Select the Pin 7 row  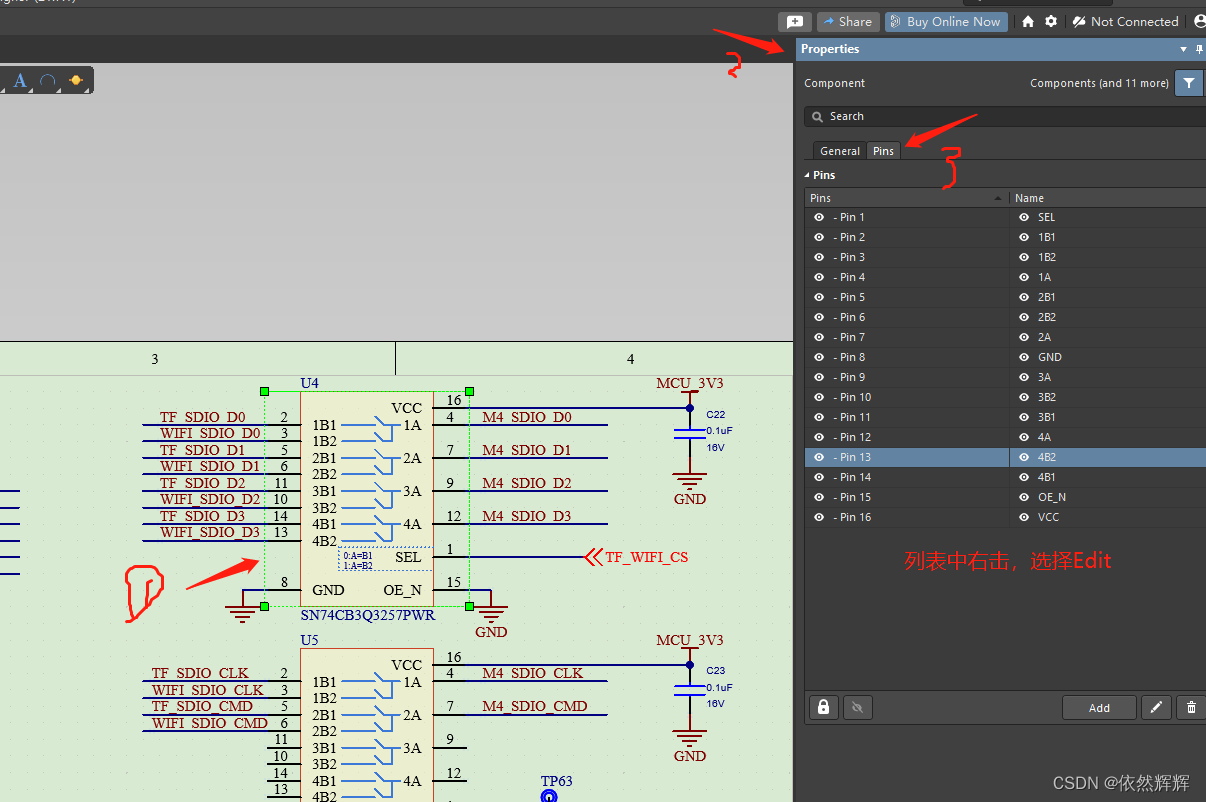[x=1005, y=337]
